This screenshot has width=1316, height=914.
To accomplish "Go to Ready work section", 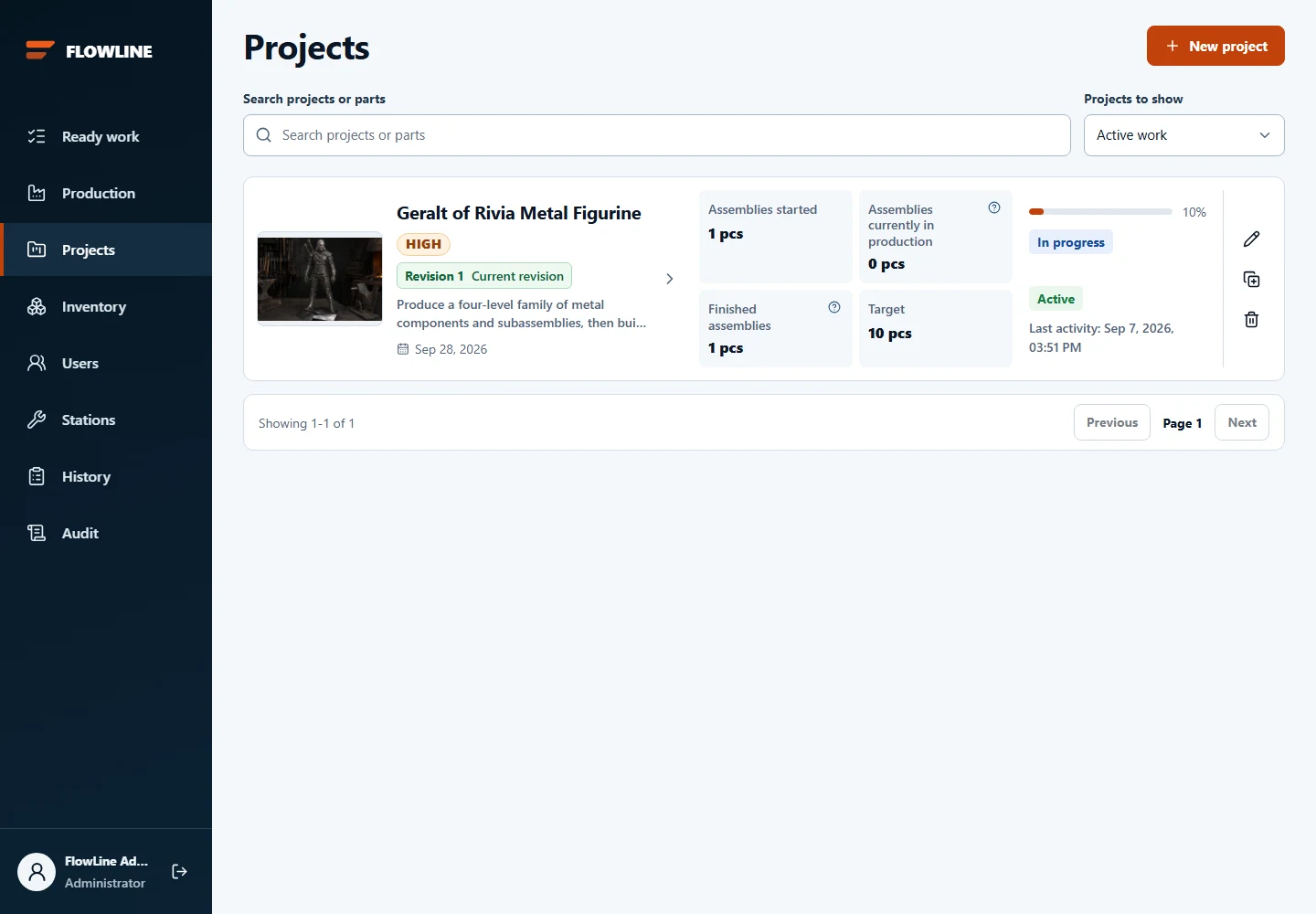I will click(x=106, y=136).
